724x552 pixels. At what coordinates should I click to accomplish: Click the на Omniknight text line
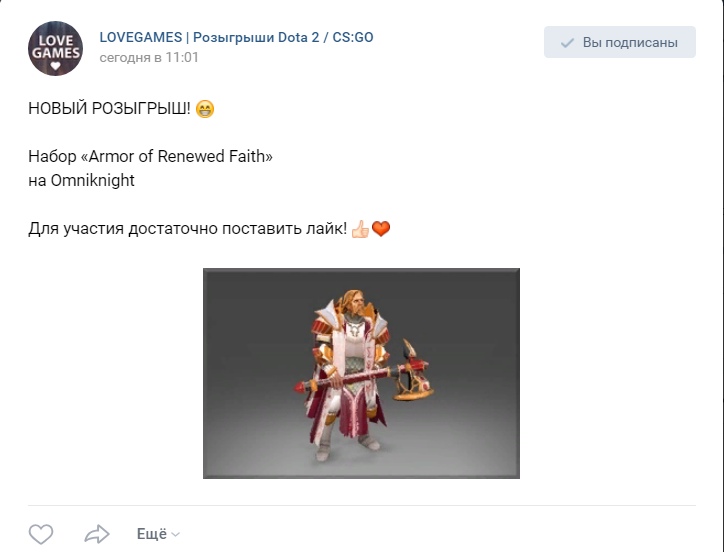pyautogui.click(x=81, y=181)
